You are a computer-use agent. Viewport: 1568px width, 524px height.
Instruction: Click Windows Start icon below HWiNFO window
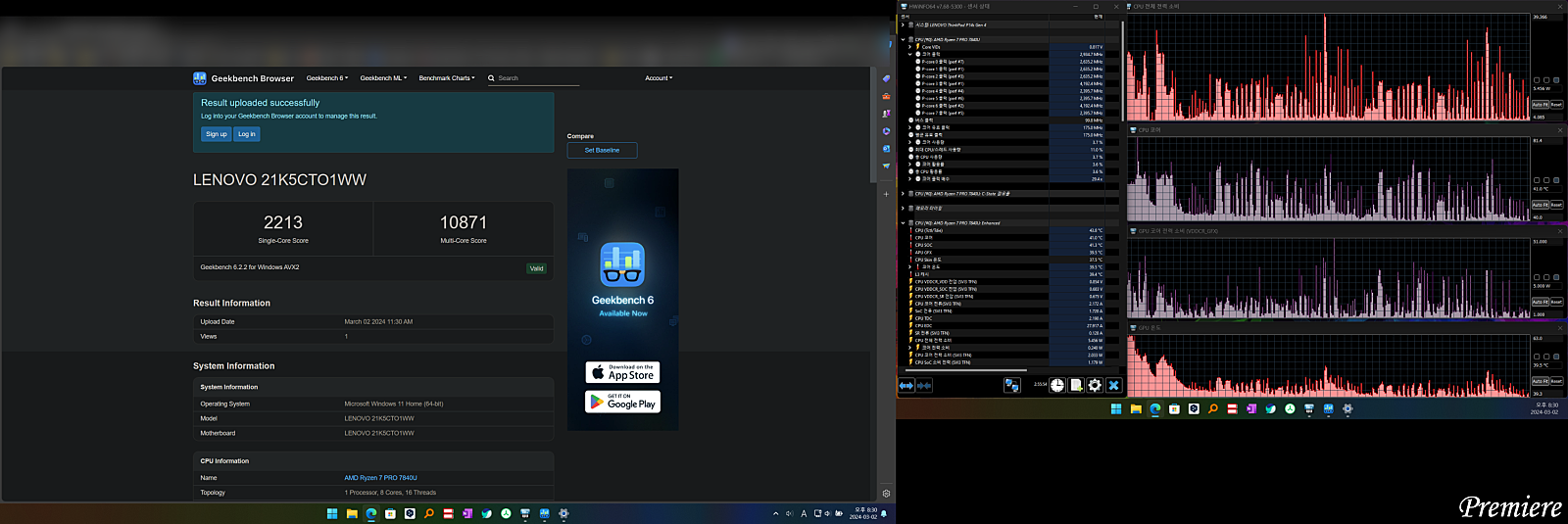point(1116,409)
